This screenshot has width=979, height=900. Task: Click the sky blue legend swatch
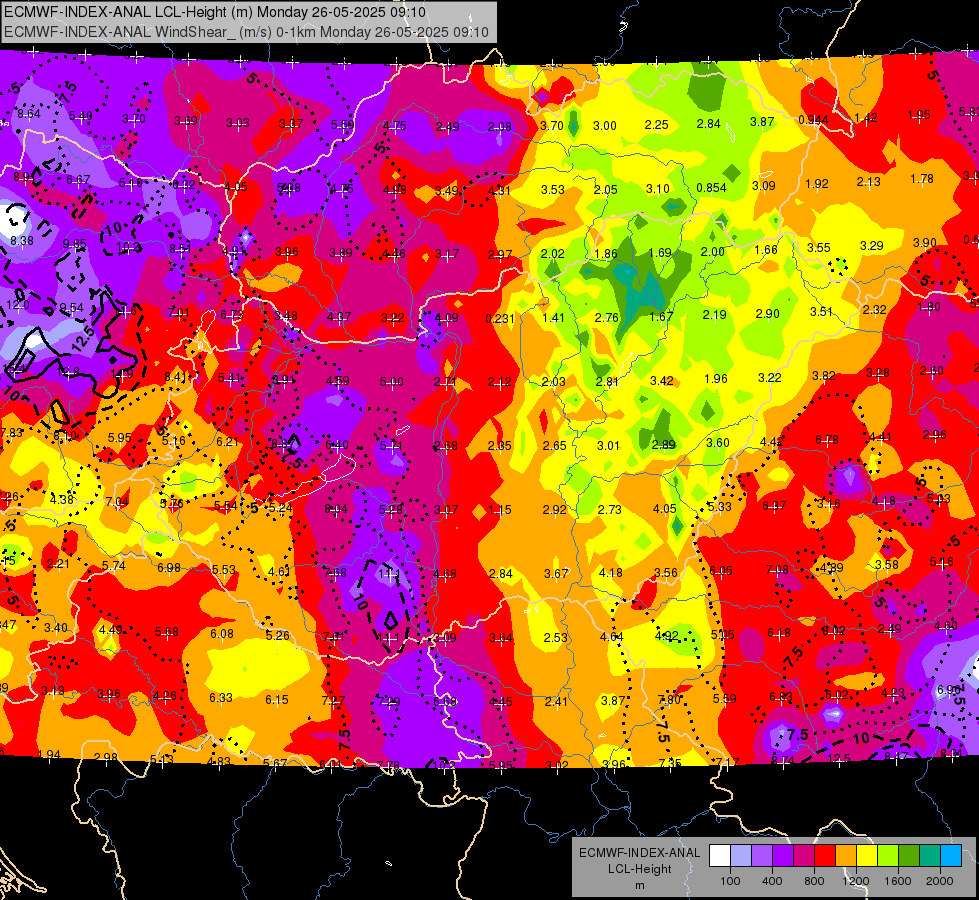pyautogui.click(x=951, y=856)
